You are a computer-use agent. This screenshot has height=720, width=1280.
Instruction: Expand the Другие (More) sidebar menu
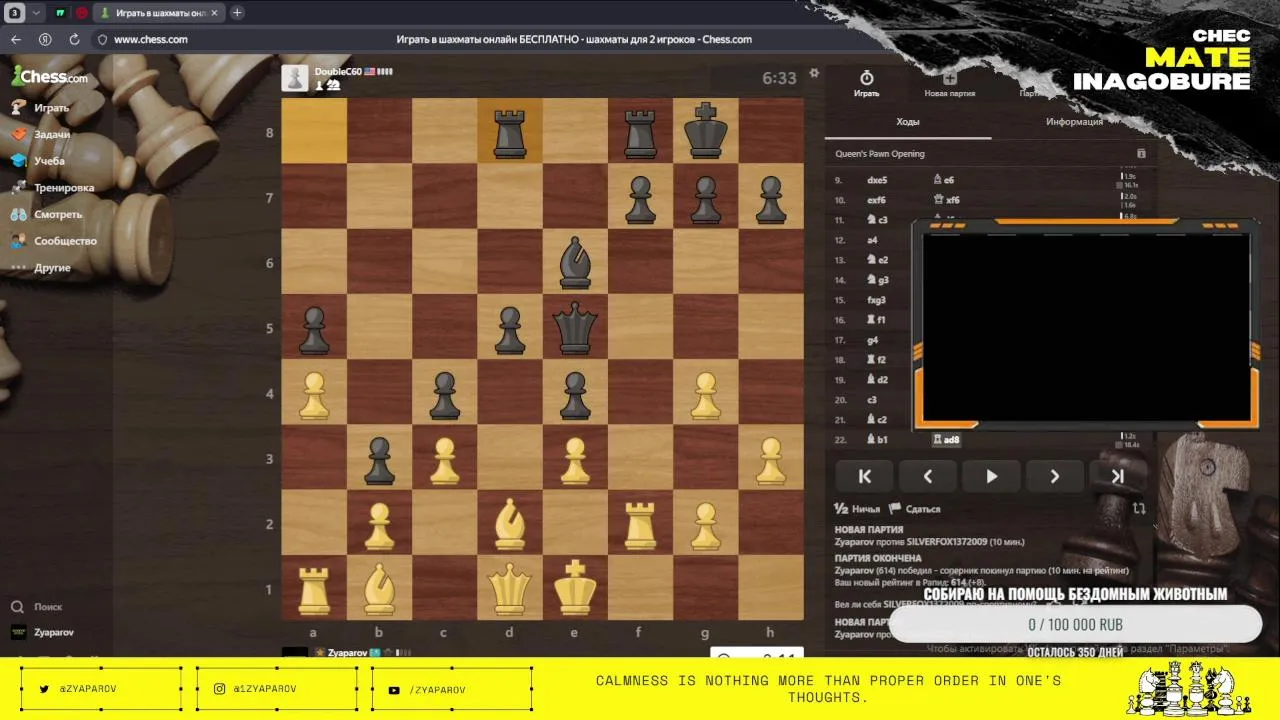40,268
